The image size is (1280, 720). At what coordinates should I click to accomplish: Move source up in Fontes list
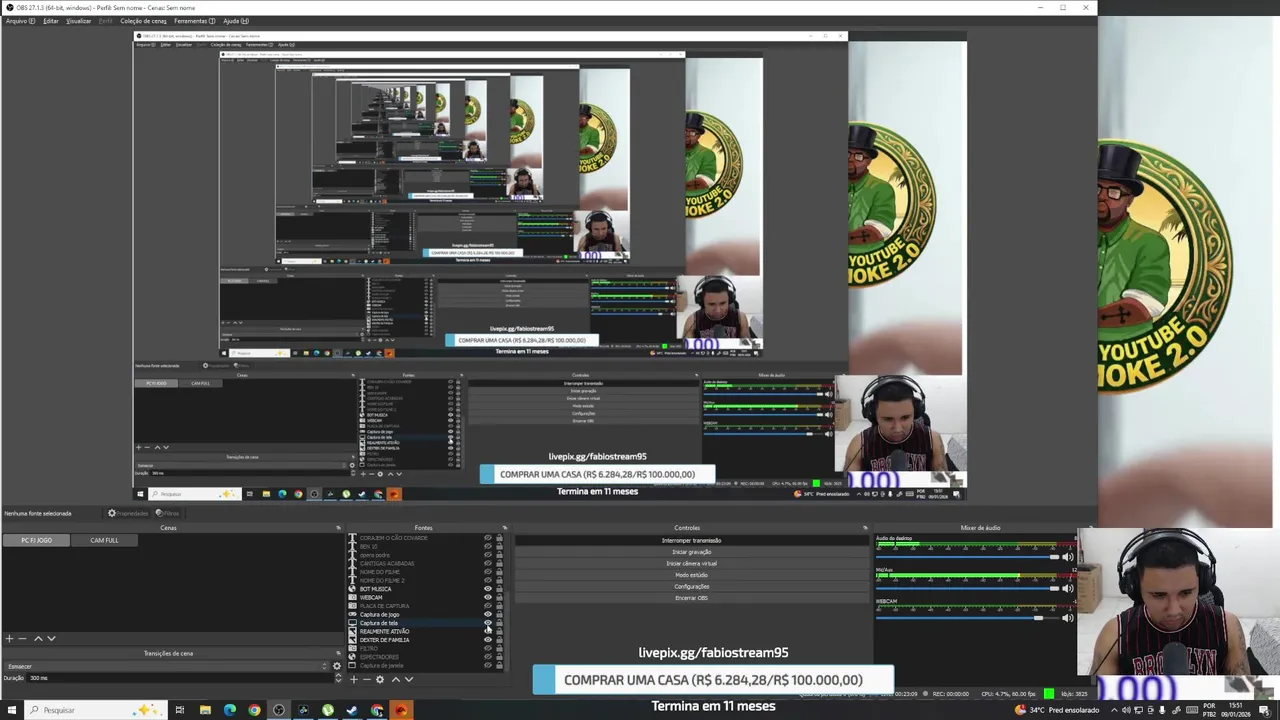point(396,679)
